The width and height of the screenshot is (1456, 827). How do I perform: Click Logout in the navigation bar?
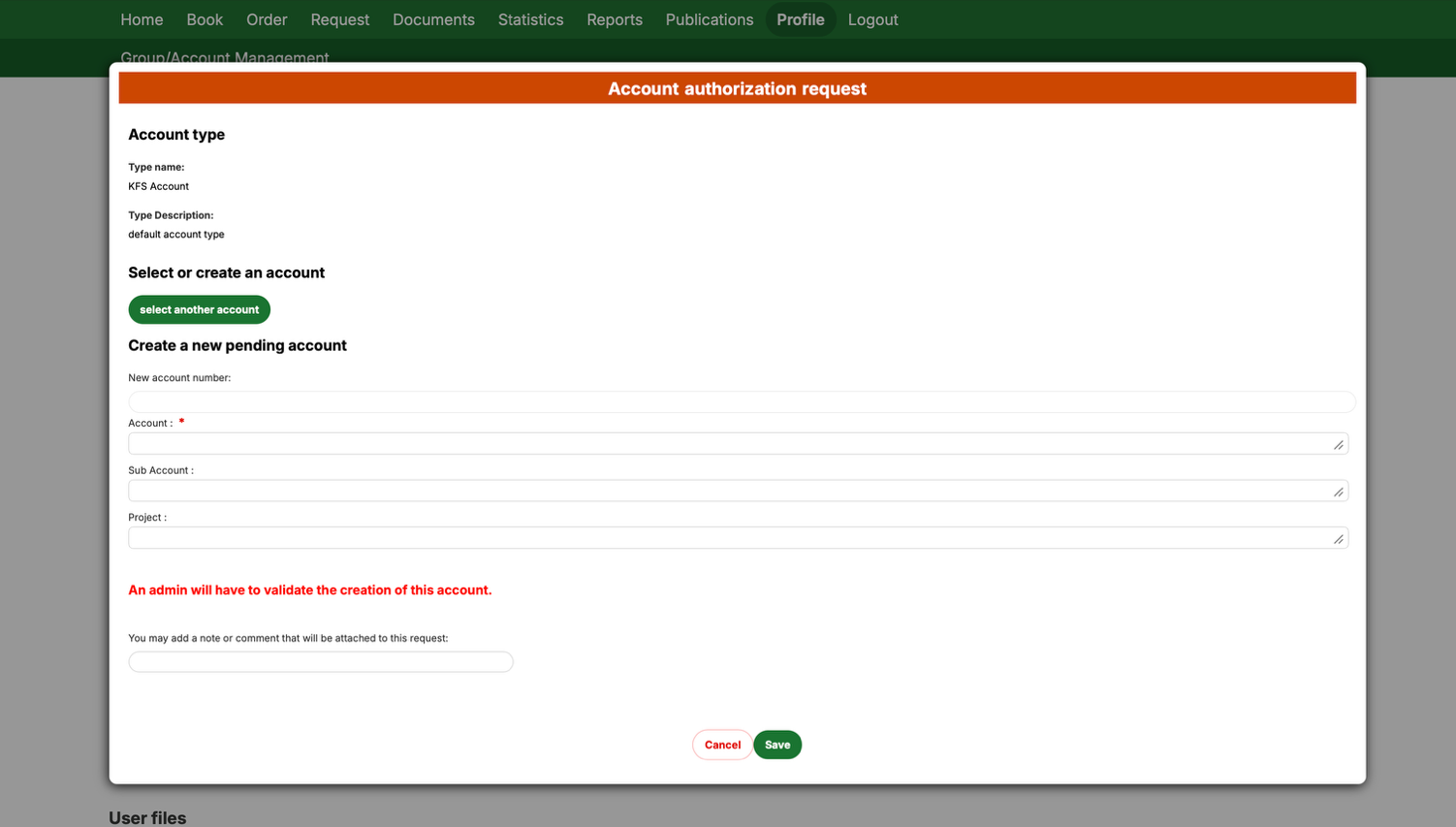pyautogui.click(x=872, y=19)
